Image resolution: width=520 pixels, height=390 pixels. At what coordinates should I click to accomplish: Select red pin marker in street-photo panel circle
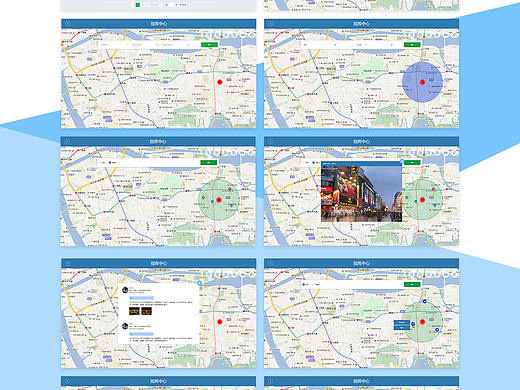tap(433, 189)
